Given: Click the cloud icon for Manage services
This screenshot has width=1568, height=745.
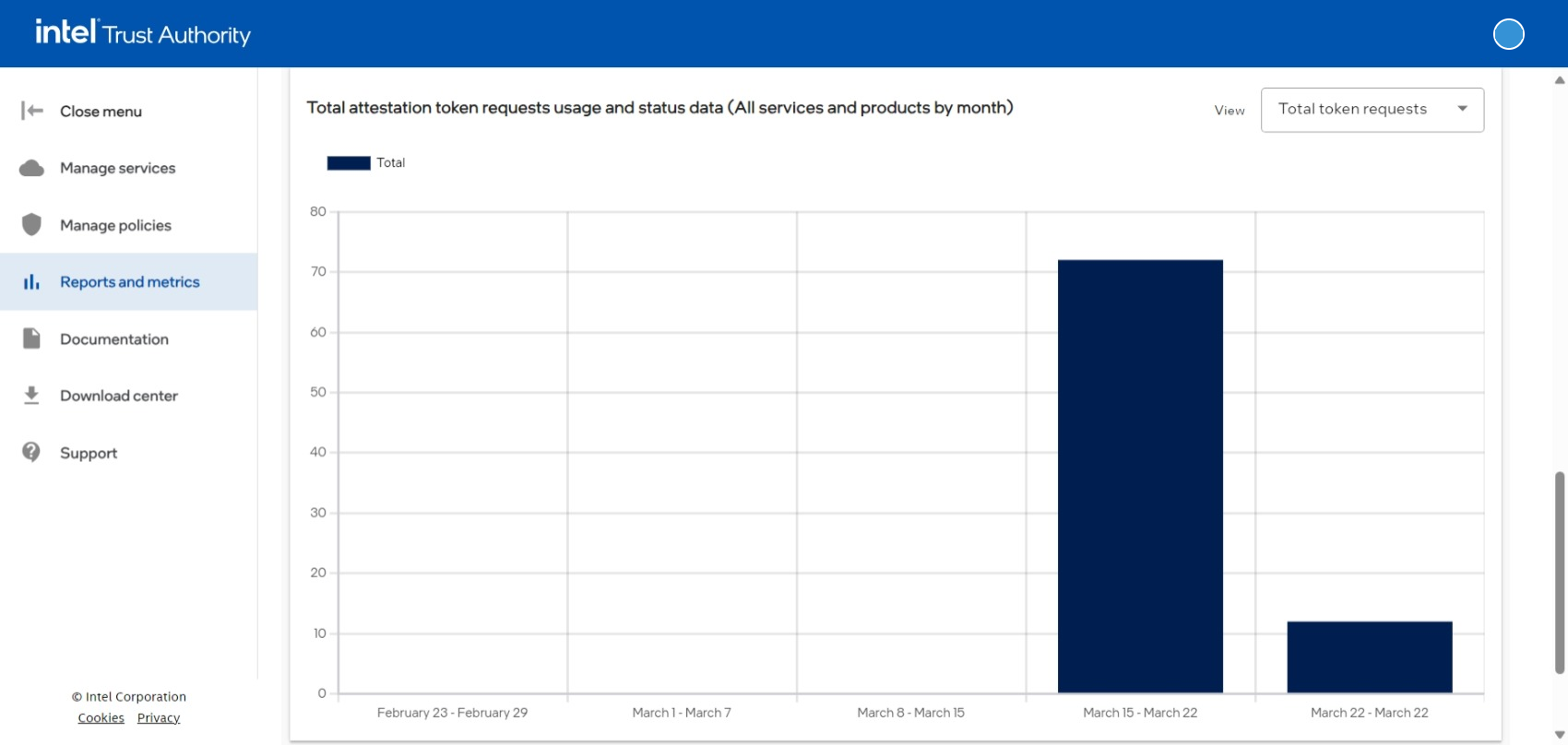Looking at the screenshot, I should pyautogui.click(x=31, y=168).
